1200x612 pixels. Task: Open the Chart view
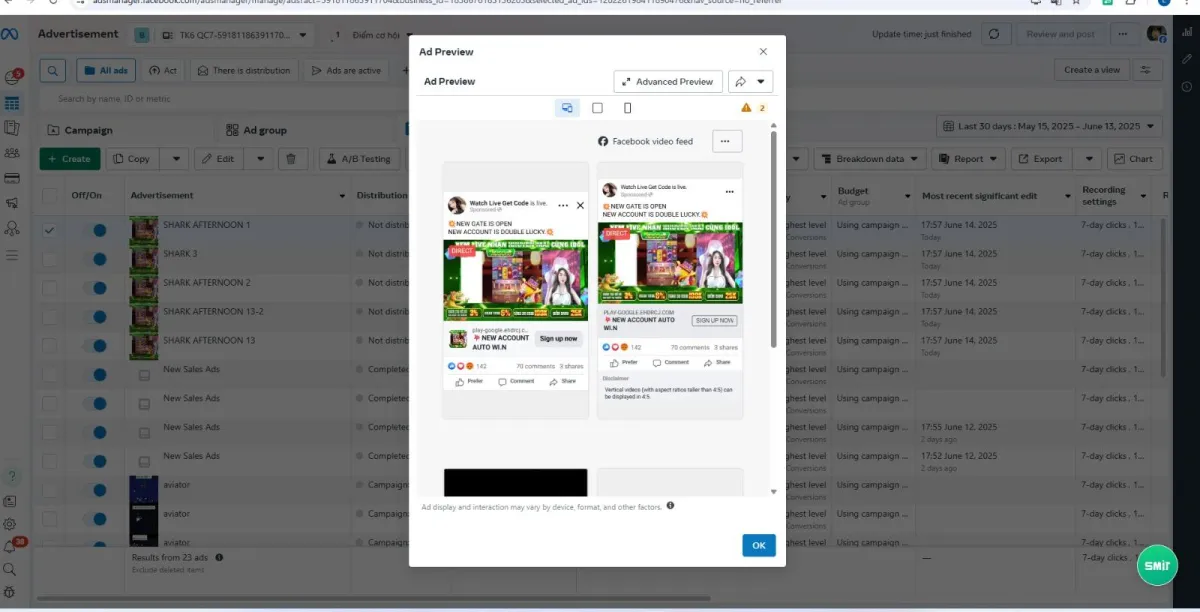click(1133, 158)
